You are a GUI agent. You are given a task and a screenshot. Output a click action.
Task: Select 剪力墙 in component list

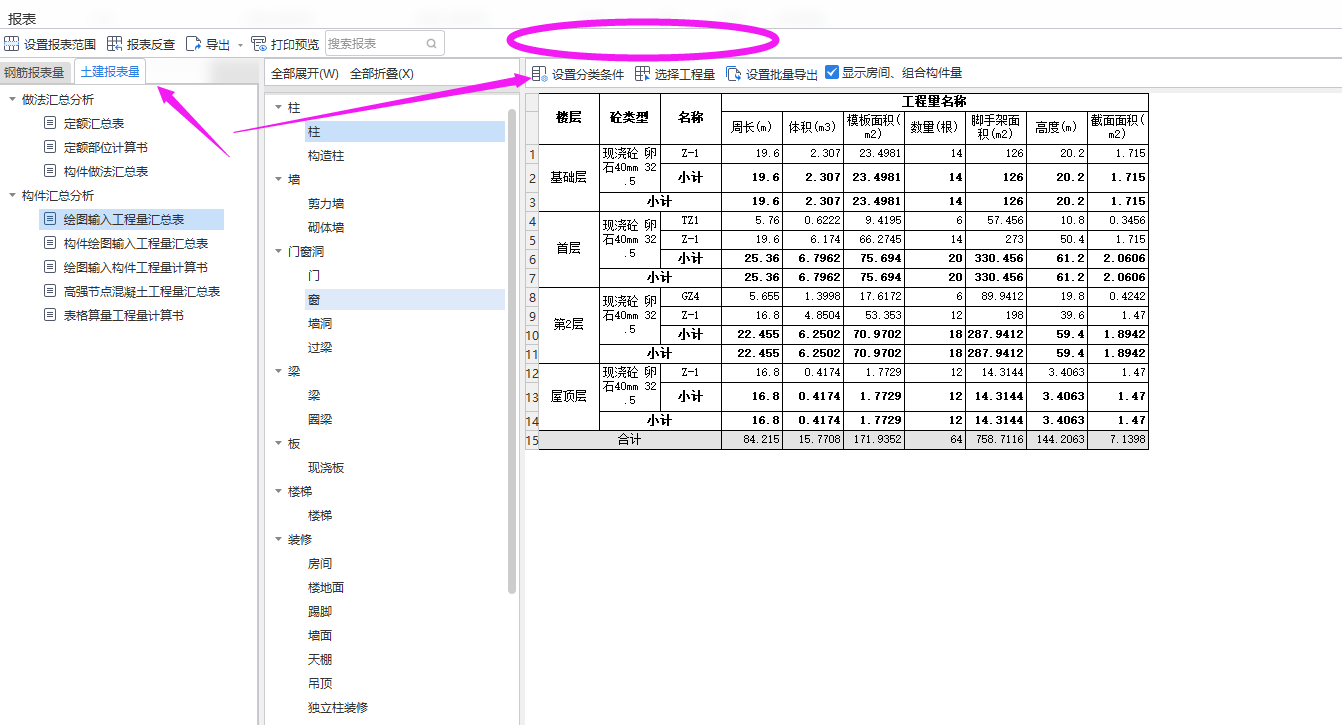326,204
